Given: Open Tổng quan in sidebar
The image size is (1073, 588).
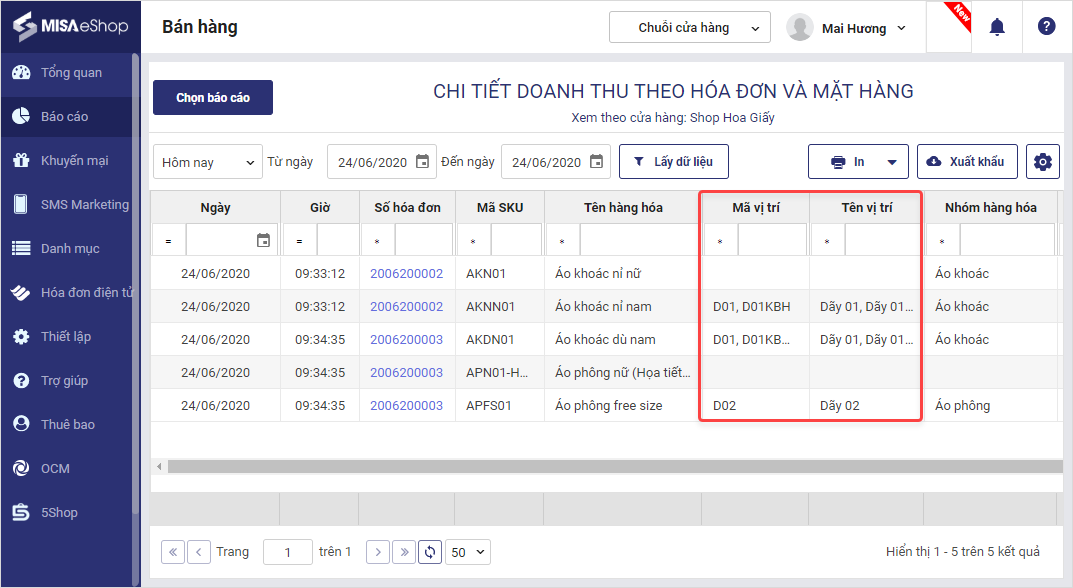Looking at the screenshot, I should pyautogui.click(x=70, y=73).
